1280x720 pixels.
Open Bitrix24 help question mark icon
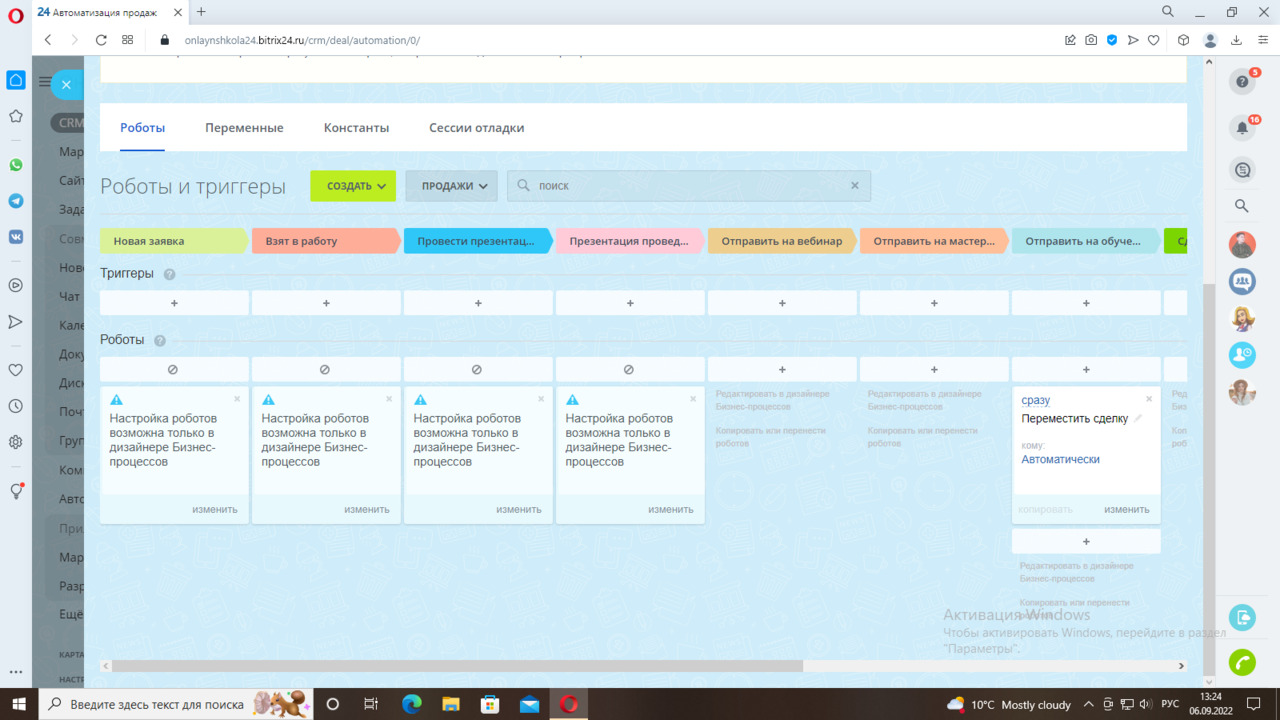point(1243,82)
